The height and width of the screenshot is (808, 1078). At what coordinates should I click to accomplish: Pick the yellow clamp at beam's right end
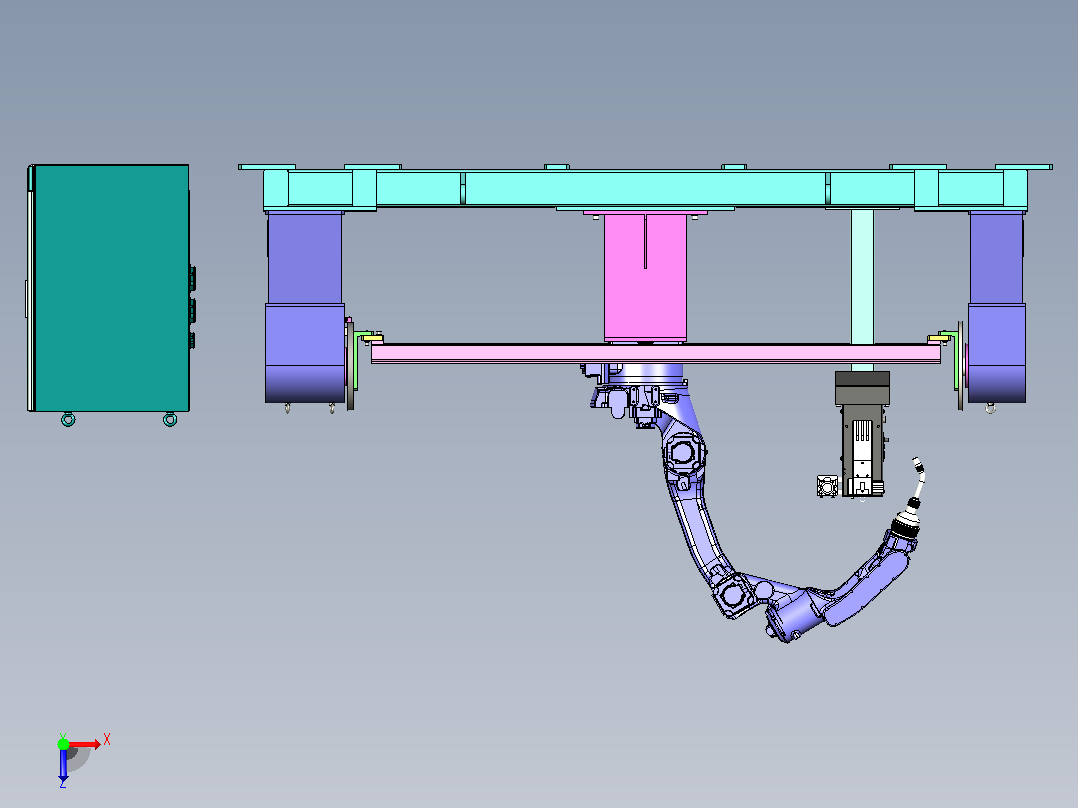click(x=938, y=338)
